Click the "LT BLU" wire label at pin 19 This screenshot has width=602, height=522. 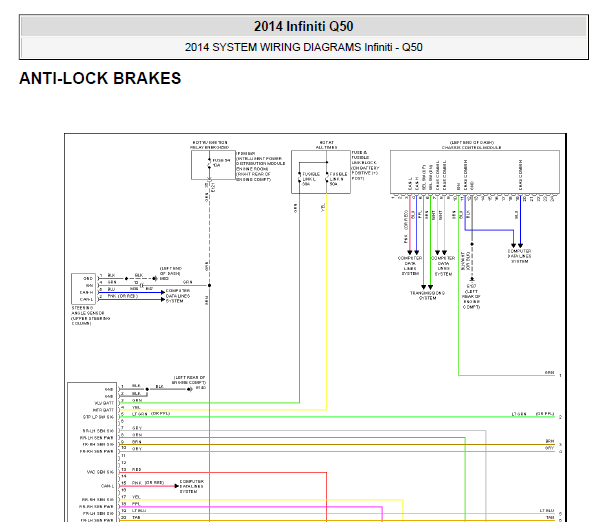click(139, 510)
